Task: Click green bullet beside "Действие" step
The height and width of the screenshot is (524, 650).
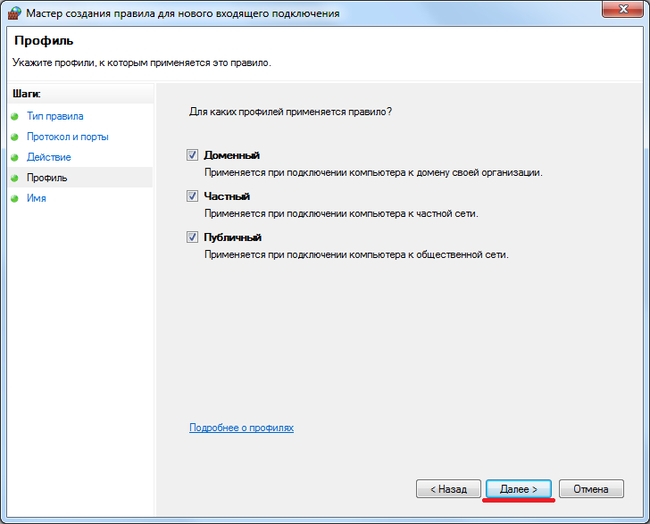Action: [15, 158]
